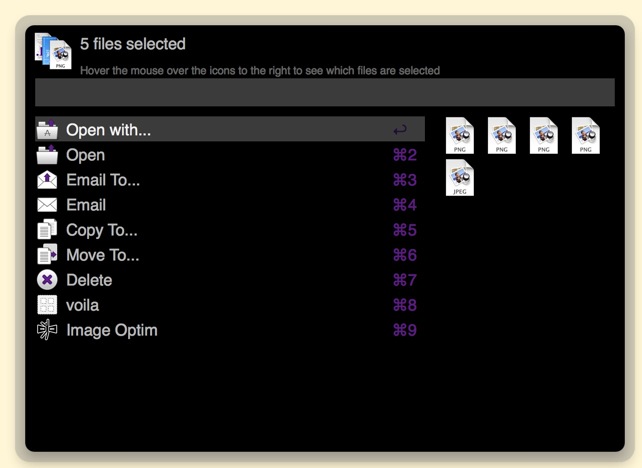Choose the Open action

tap(230, 155)
